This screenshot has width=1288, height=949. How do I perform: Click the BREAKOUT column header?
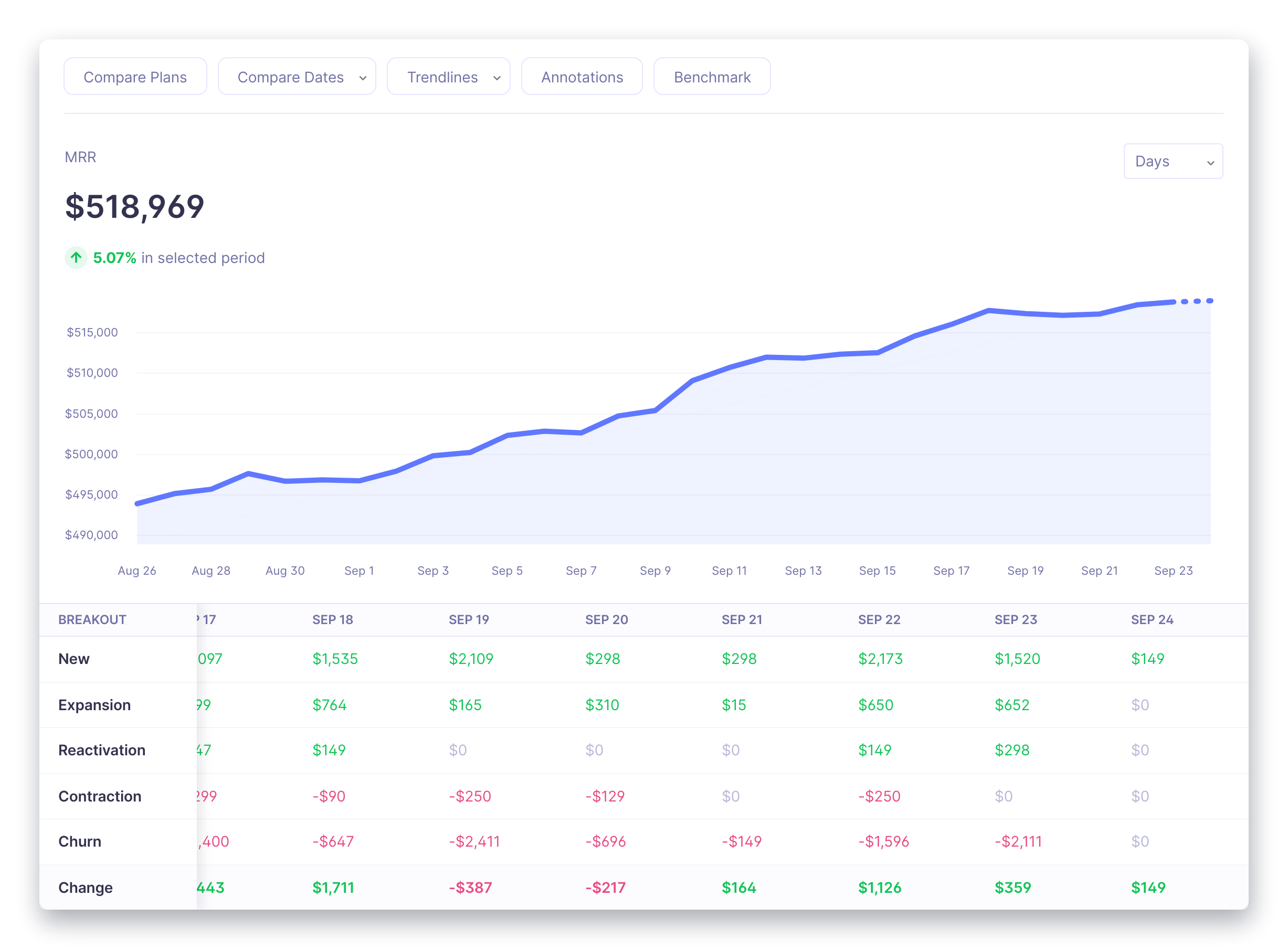coord(92,619)
